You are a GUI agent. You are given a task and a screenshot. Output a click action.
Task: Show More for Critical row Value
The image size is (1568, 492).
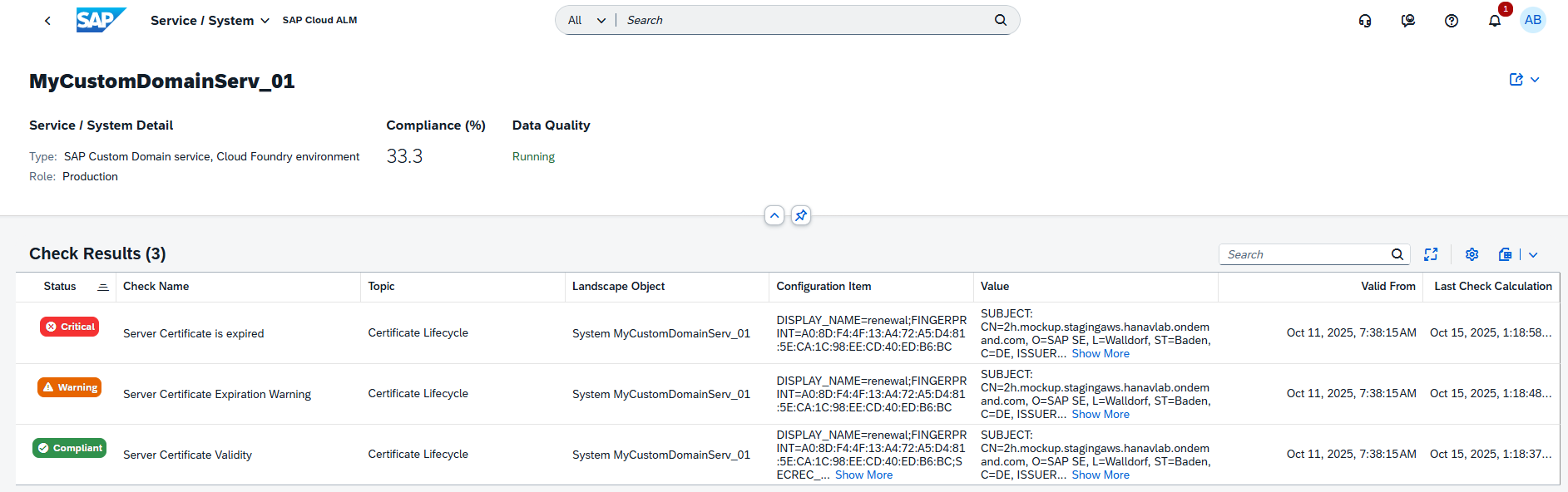(x=1101, y=354)
